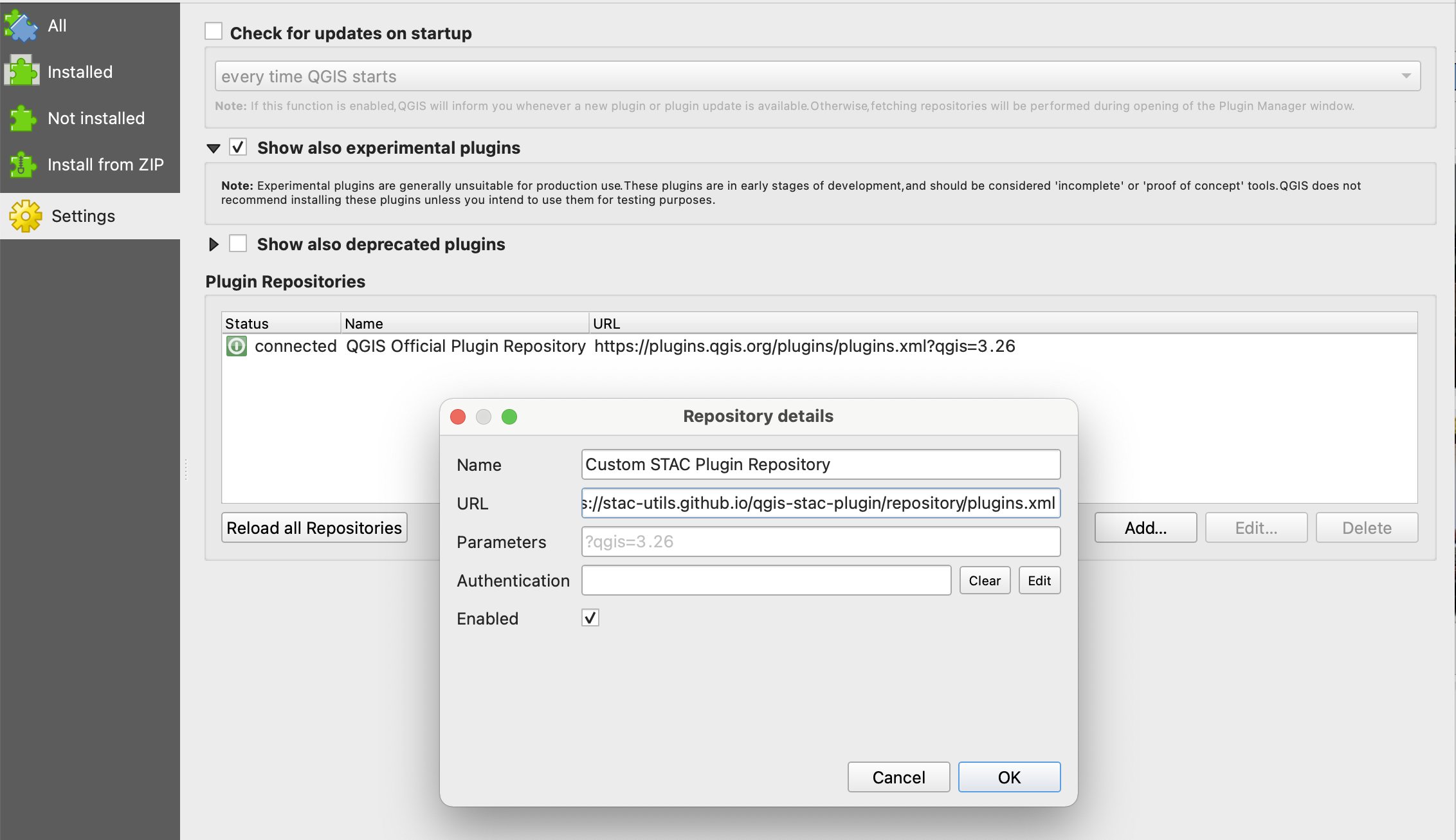The height and width of the screenshot is (840, 1456).
Task: Click the Name column header
Action: pyautogui.click(x=465, y=323)
